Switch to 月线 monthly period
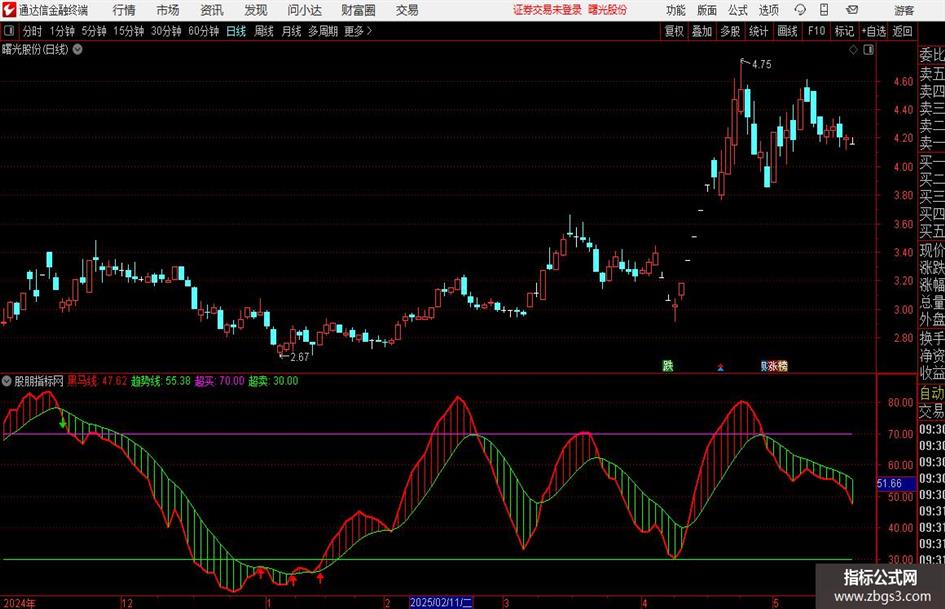Image resolution: width=945 pixels, height=609 pixels. 291,31
